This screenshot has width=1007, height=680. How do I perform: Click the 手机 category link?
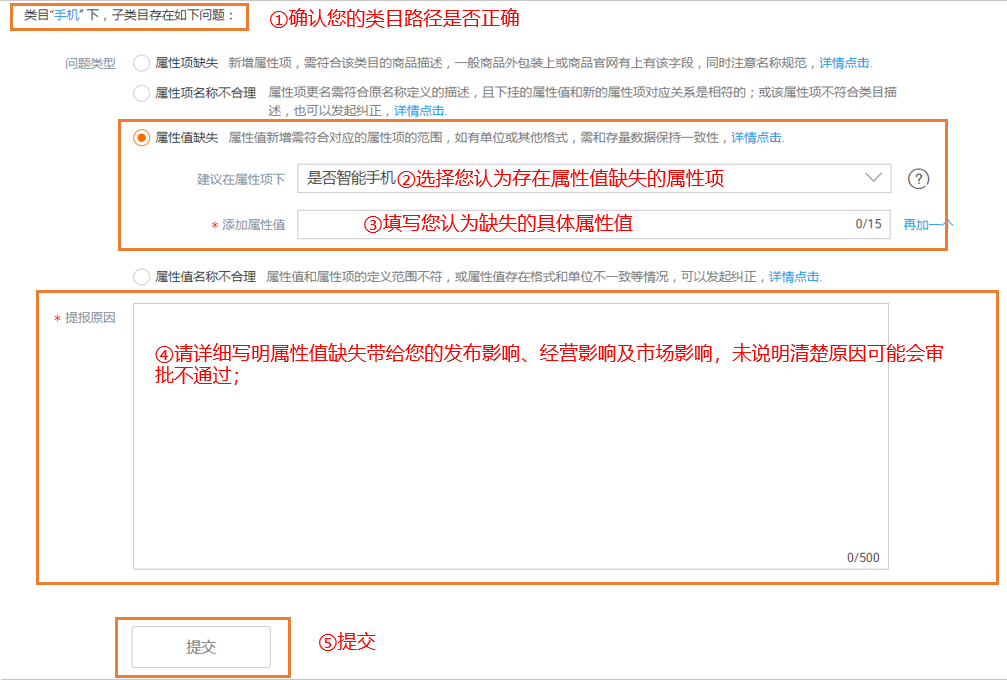click(67, 15)
